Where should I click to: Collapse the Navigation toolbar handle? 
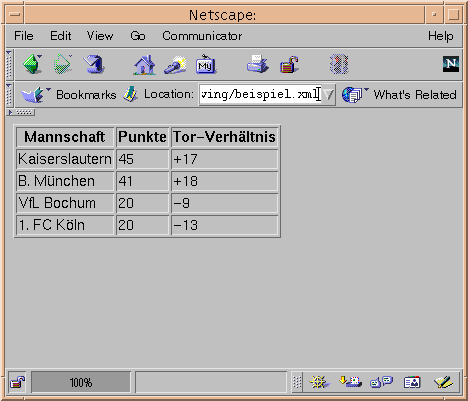(x=9, y=64)
